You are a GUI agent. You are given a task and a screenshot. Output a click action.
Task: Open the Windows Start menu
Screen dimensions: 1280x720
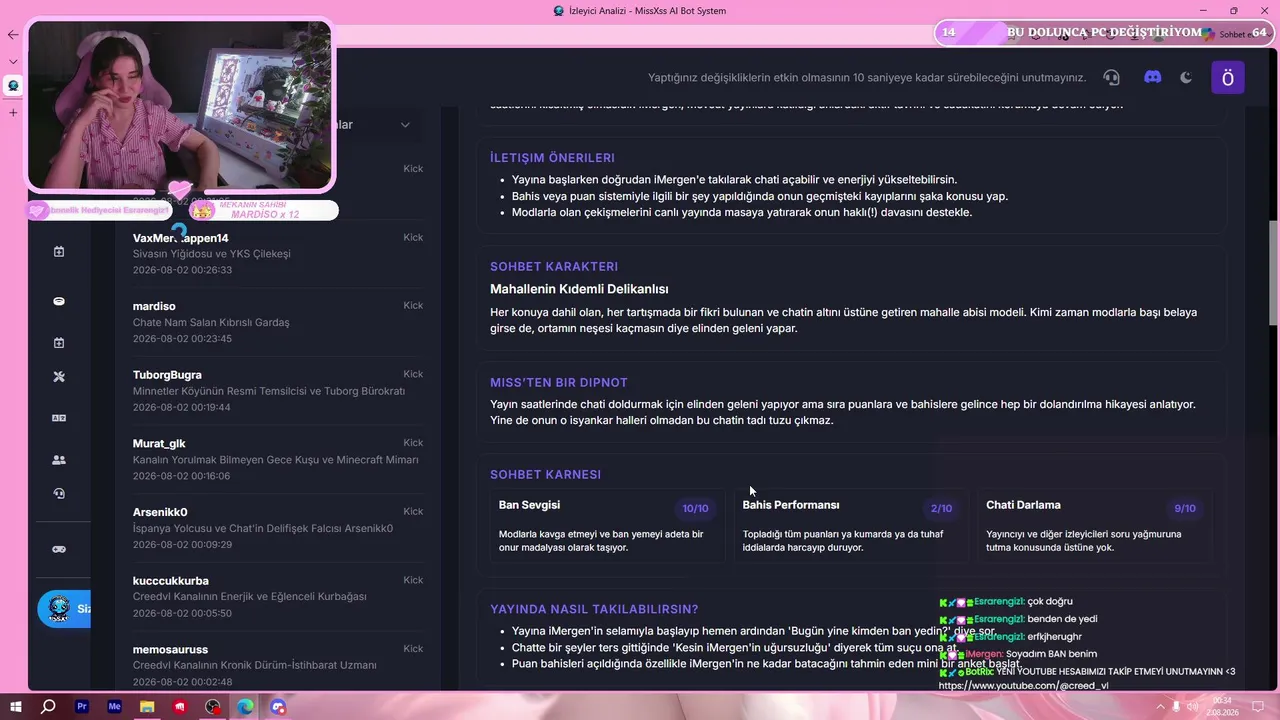click(x=16, y=707)
